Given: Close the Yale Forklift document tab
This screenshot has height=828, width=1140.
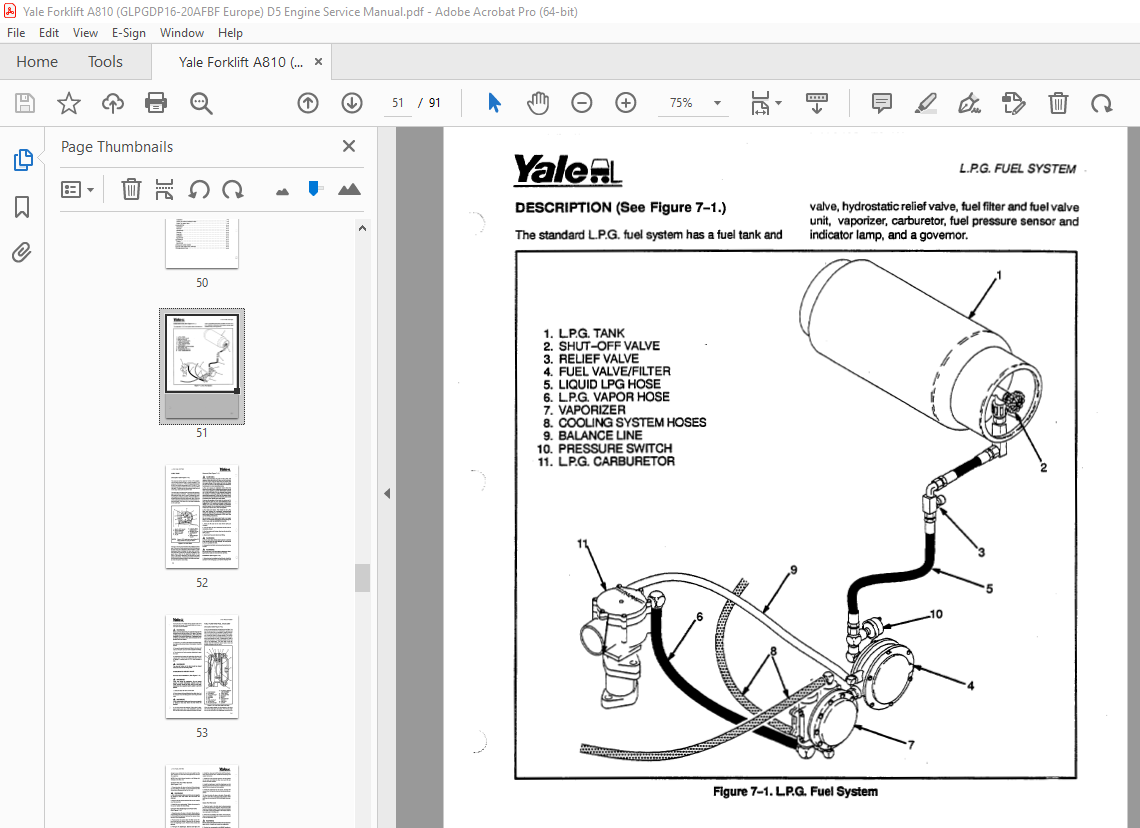Looking at the screenshot, I should (x=318, y=62).
